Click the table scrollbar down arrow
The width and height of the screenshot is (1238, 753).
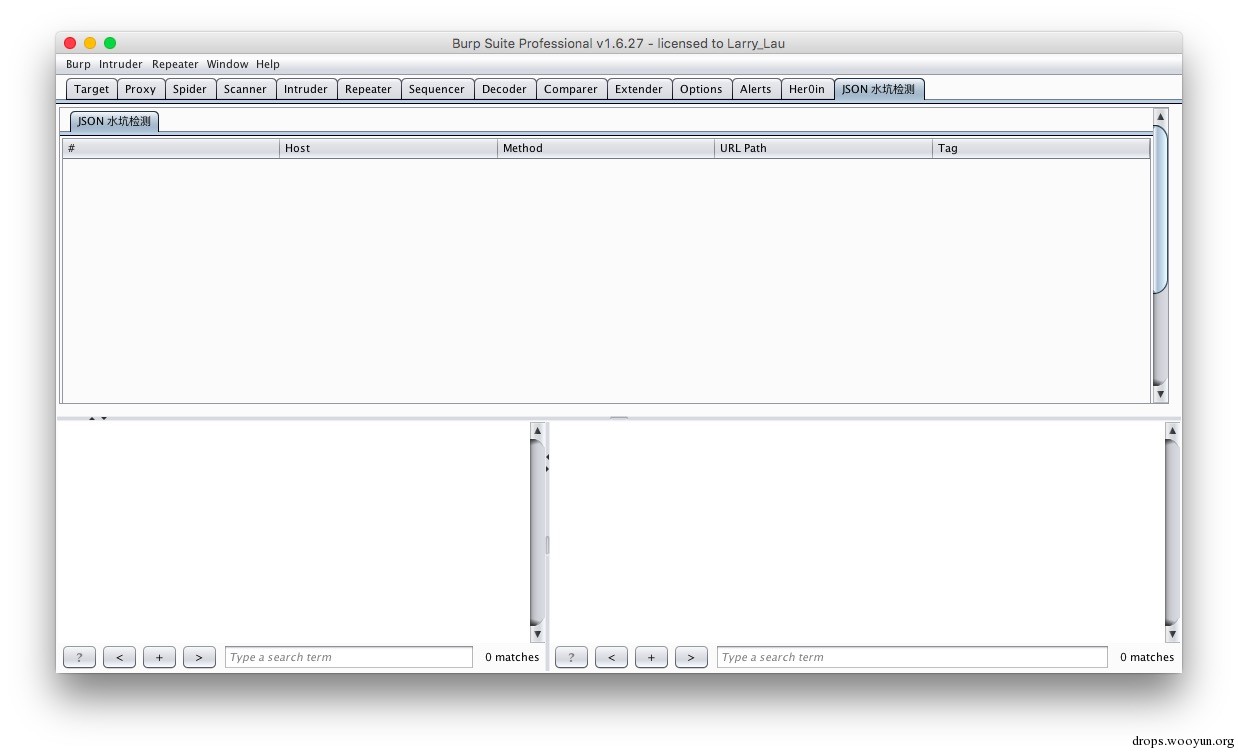(x=1160, y=394)
